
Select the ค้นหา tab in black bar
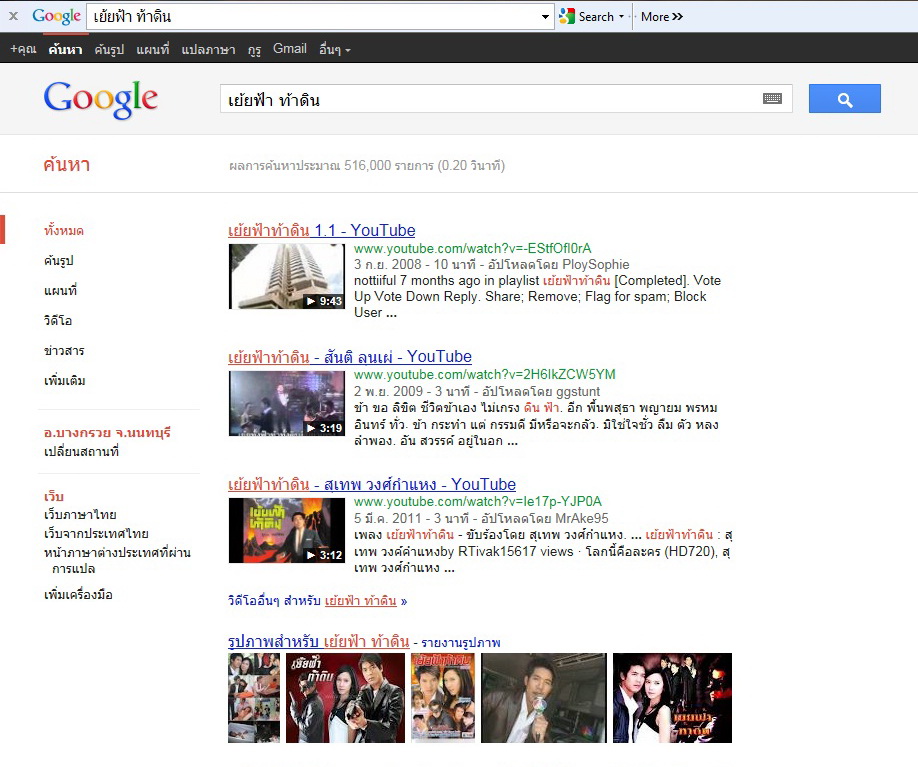(x=66, y=49)
